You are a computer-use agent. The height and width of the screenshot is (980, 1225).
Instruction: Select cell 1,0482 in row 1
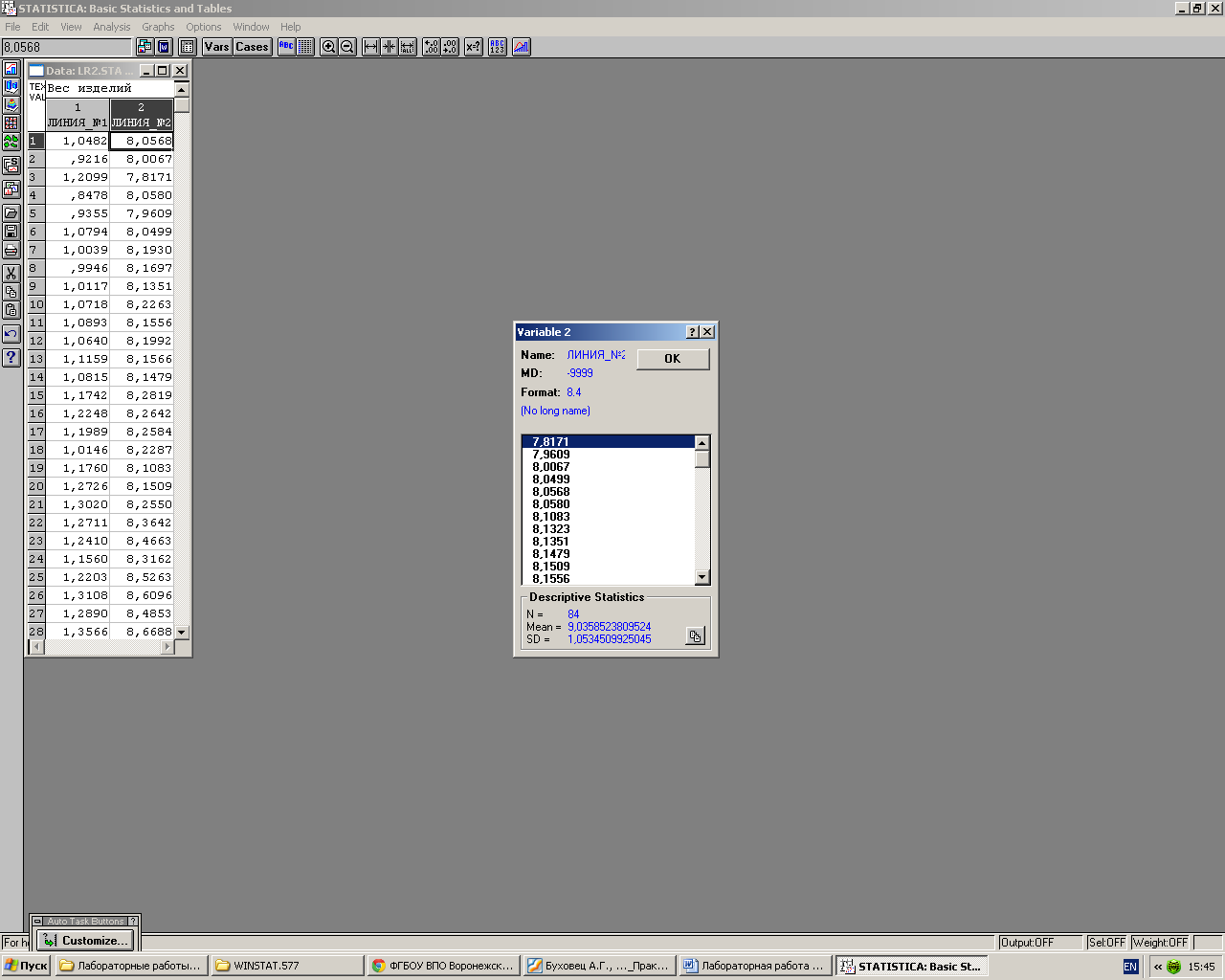[78, 141]
